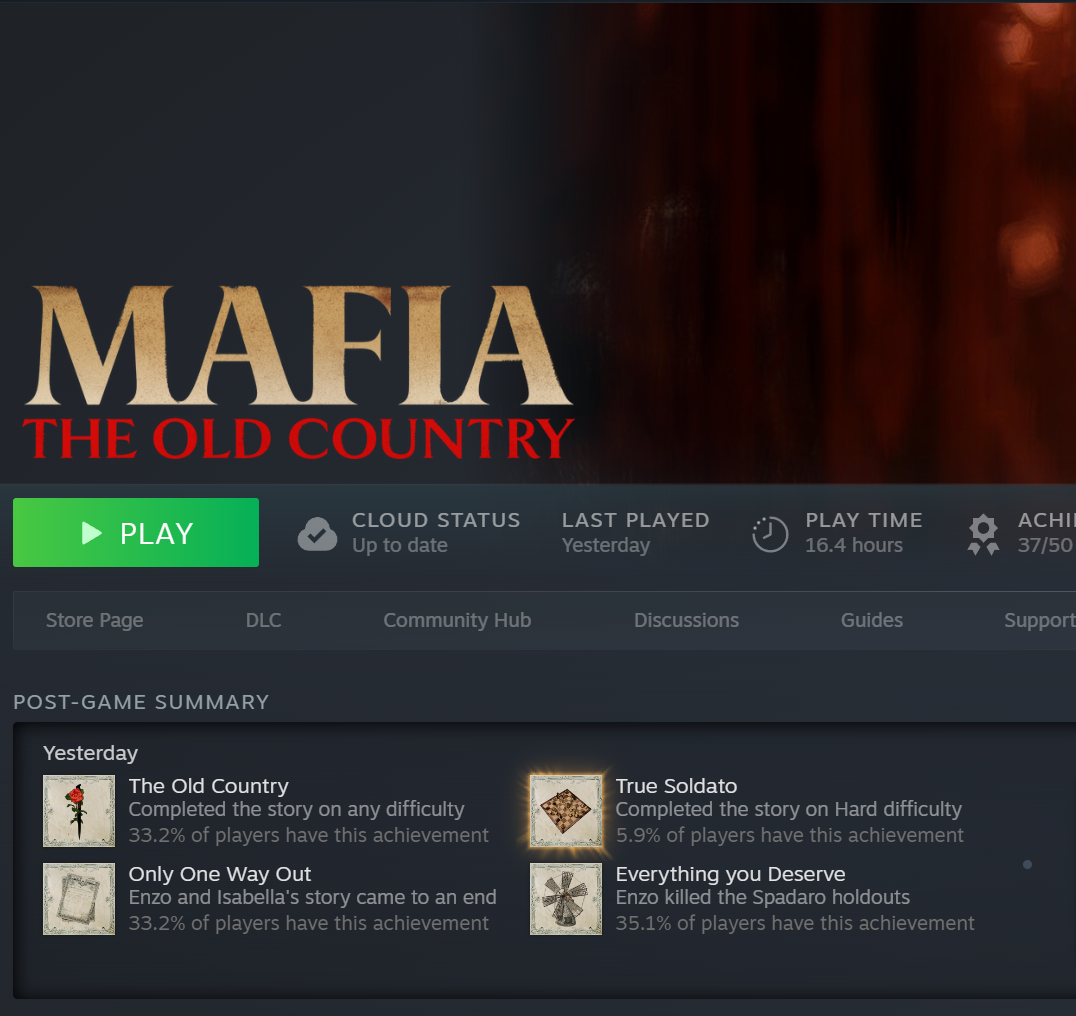
Task: Click the True Soldato achievement title
Action: (x=676, y=785)
